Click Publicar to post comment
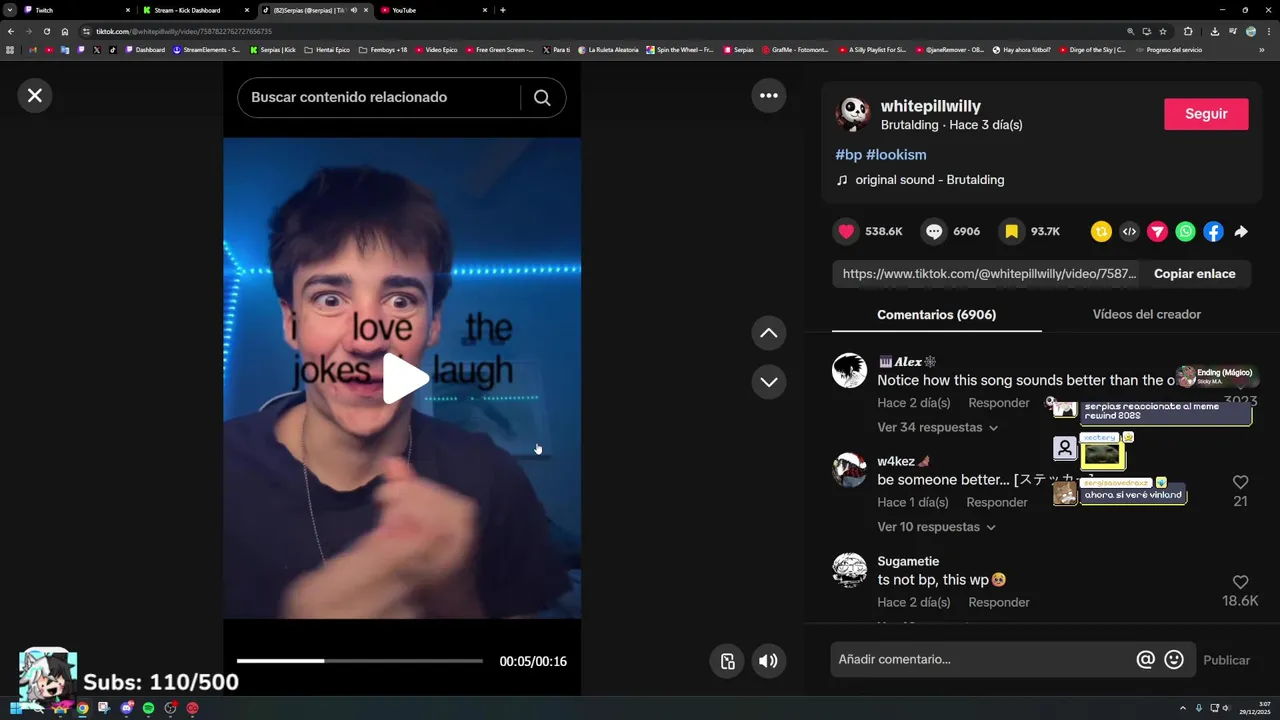 coord(1226,660)
